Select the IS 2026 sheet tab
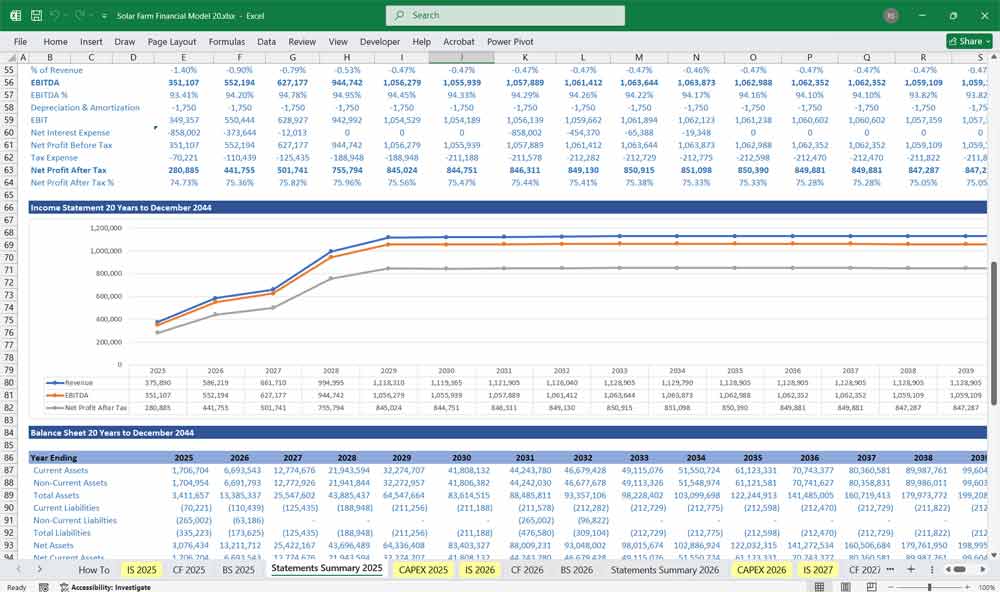Image resolution: width=1000 pixels, height=592 pixels. click(481, 569)
